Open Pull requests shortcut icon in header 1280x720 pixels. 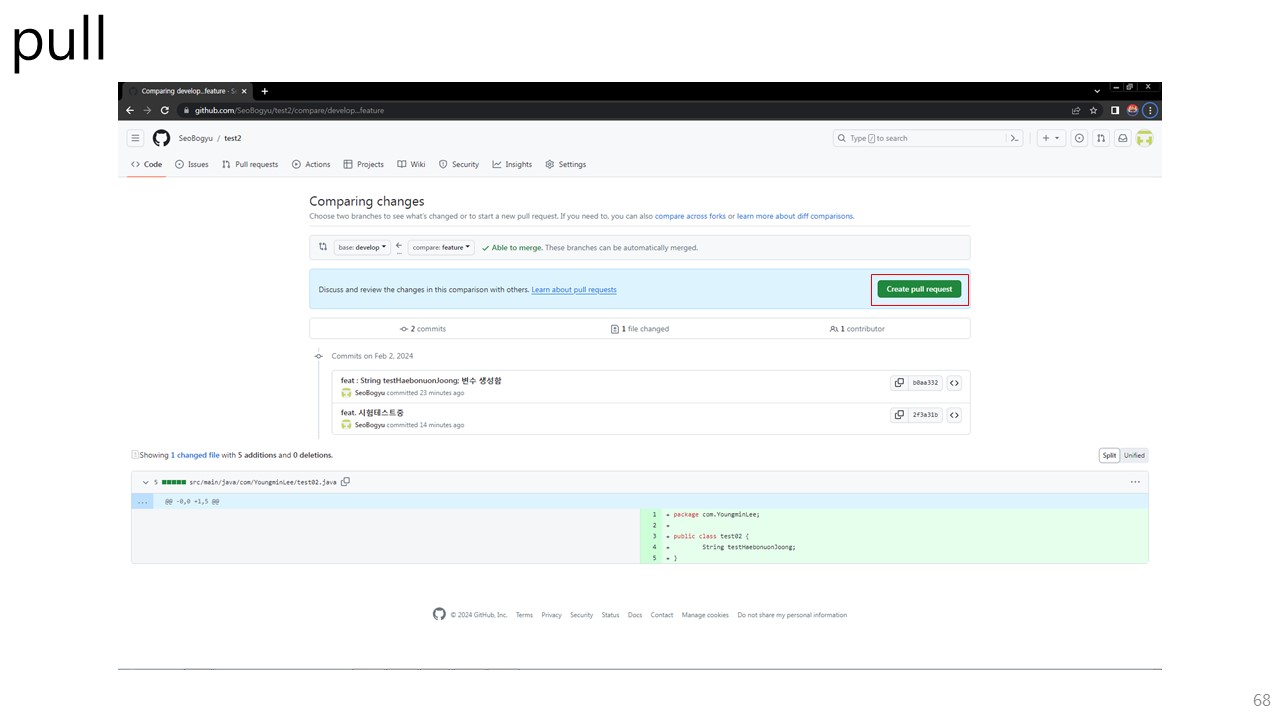pos(1101,138)
